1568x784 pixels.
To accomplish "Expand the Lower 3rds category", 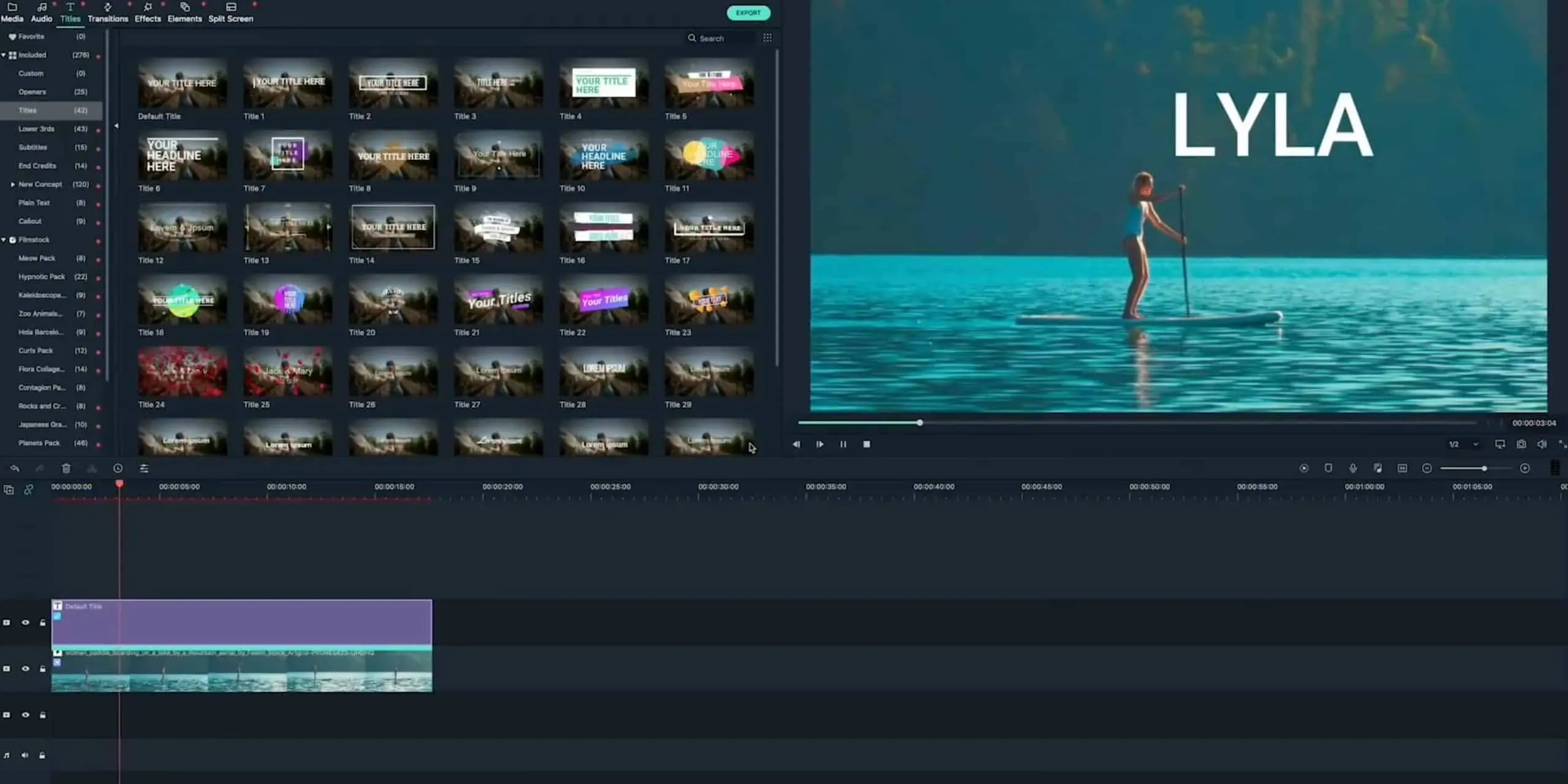I will [x=35, y=128].
